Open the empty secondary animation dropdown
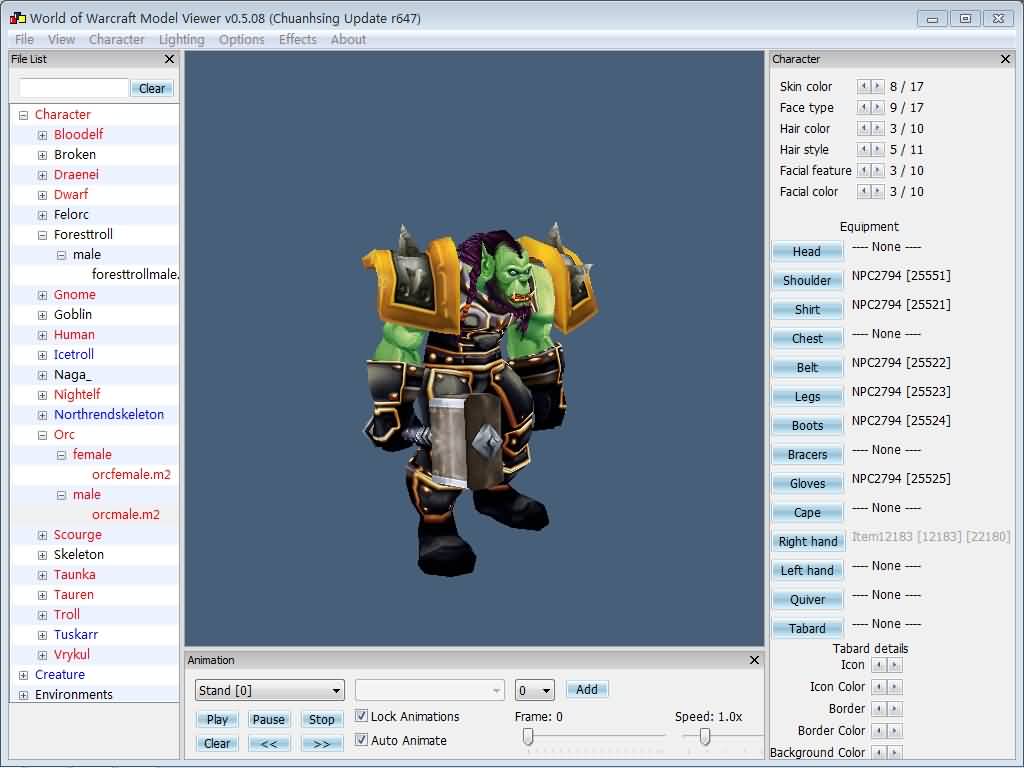This screenshot has height=768, width=1024. [x=430, y=690]
